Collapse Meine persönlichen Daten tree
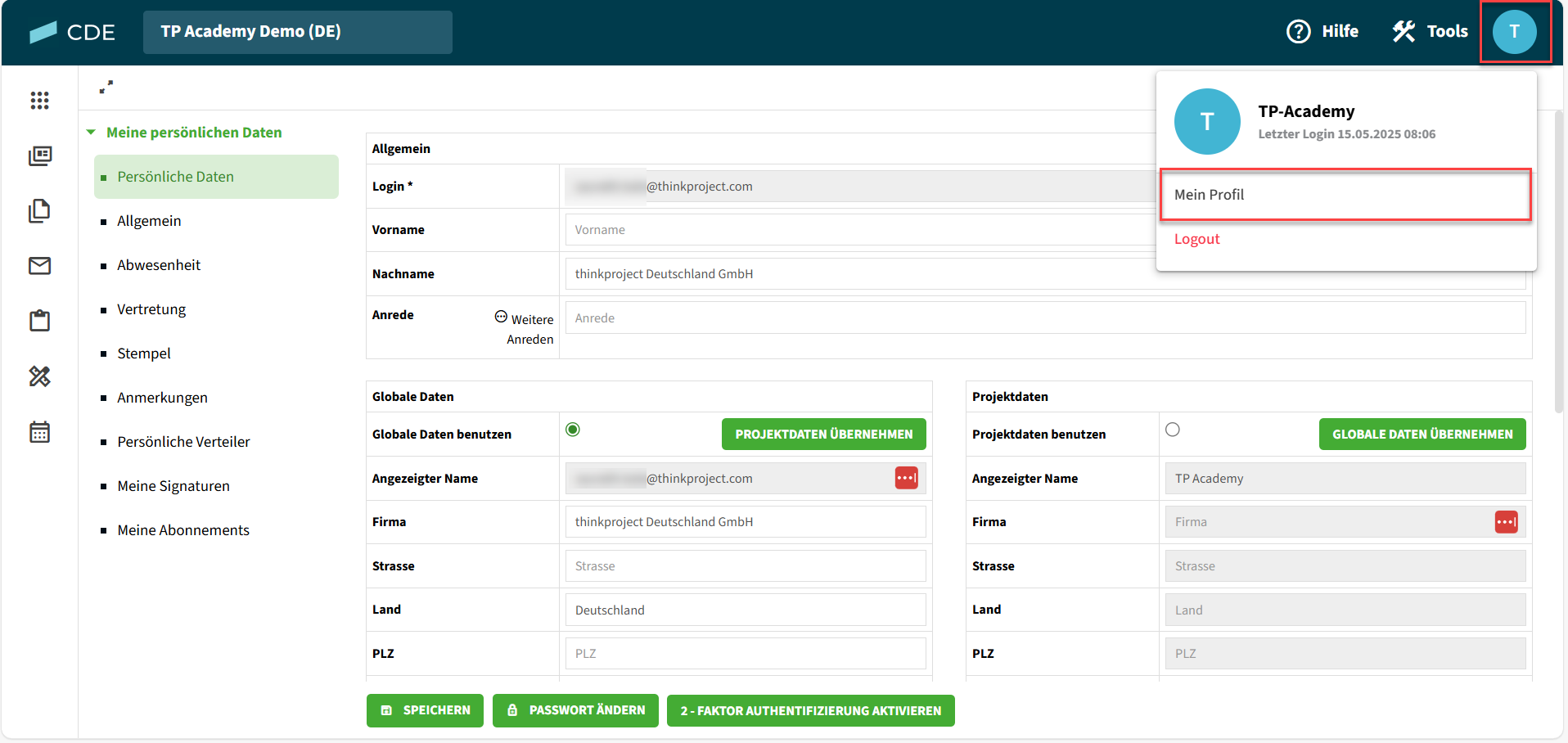The width and height of the screenshot is (1568, 743). pos(91,132)
